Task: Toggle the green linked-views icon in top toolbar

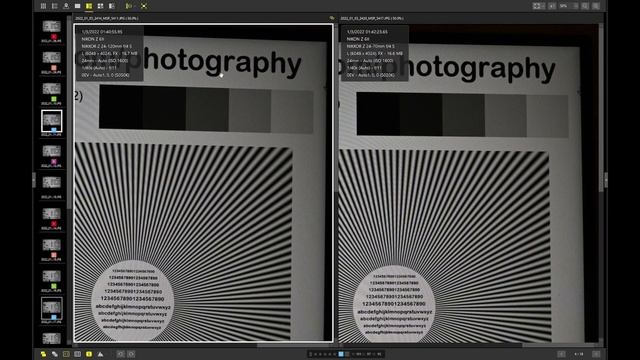Action: click(x=129, y=6)
